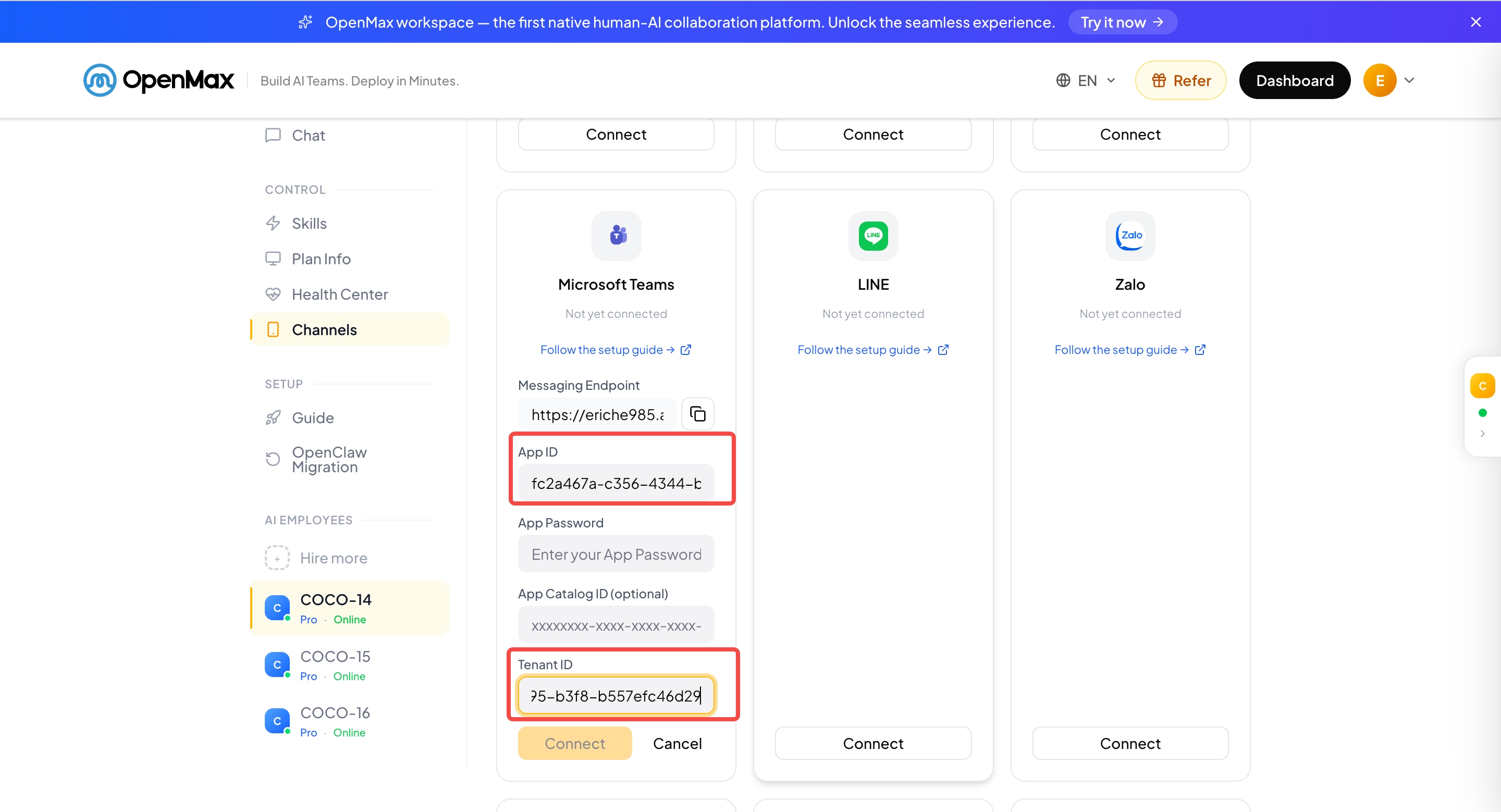Click the floating yellow C widget icon
The height and width of the screenshot is (812, 1501).
pos(1482,386)
